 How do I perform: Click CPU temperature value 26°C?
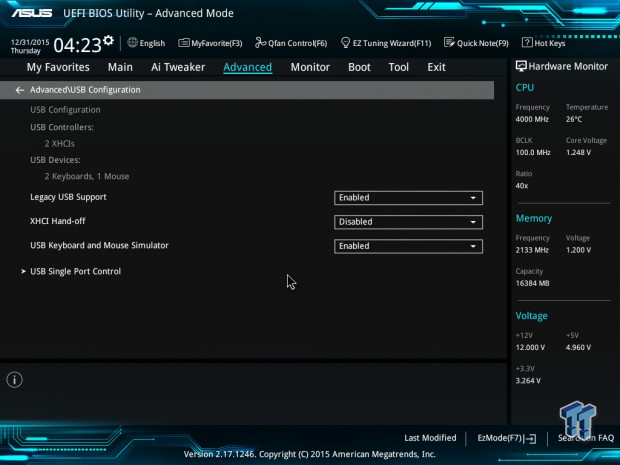coord(574,119)
